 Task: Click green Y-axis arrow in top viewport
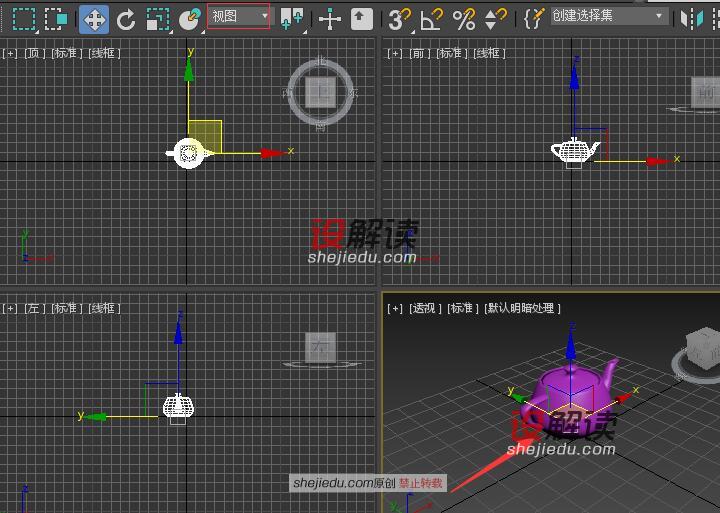(x=189, y=69)
